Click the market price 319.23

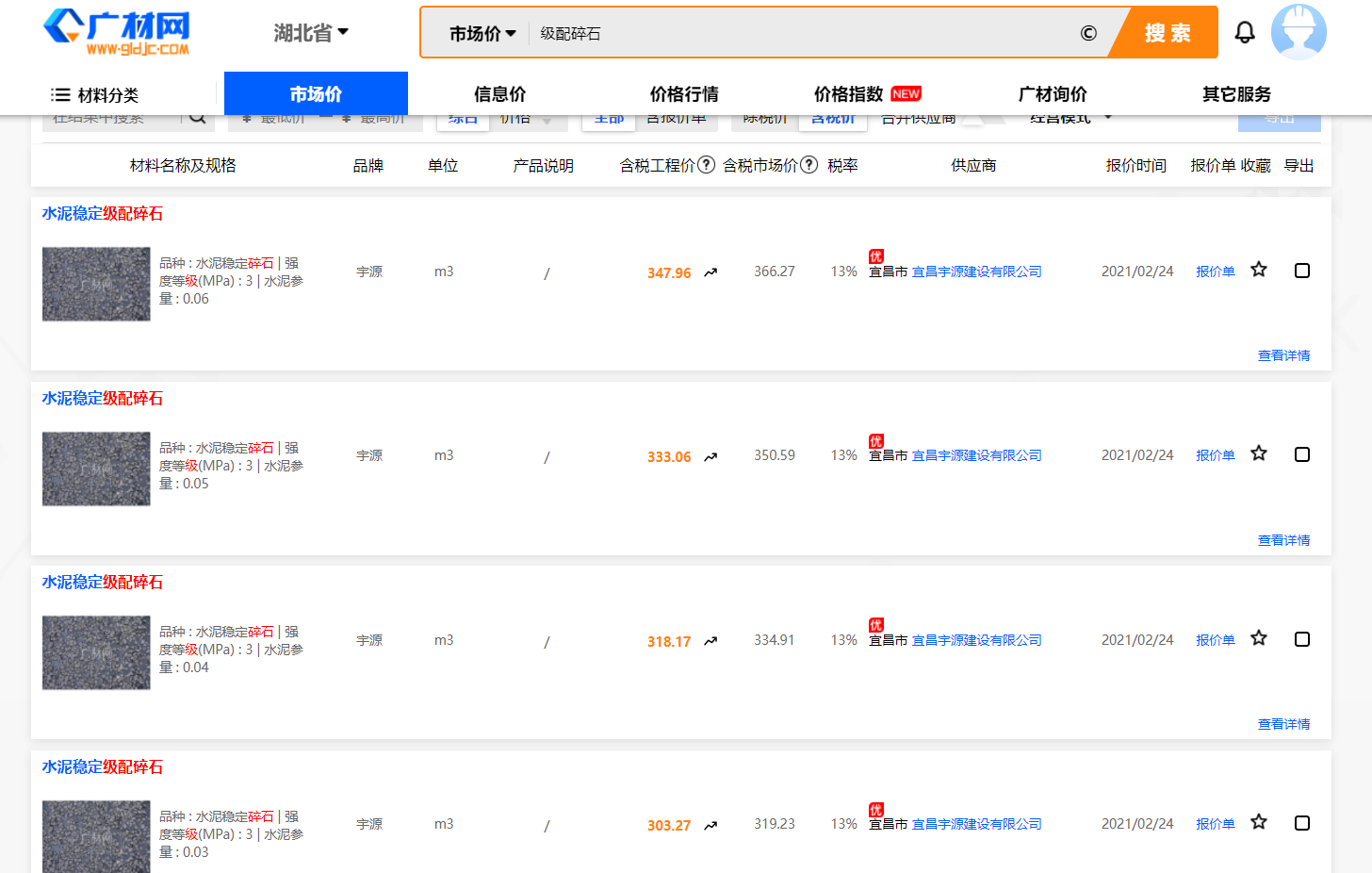click(x=775, y=824)
